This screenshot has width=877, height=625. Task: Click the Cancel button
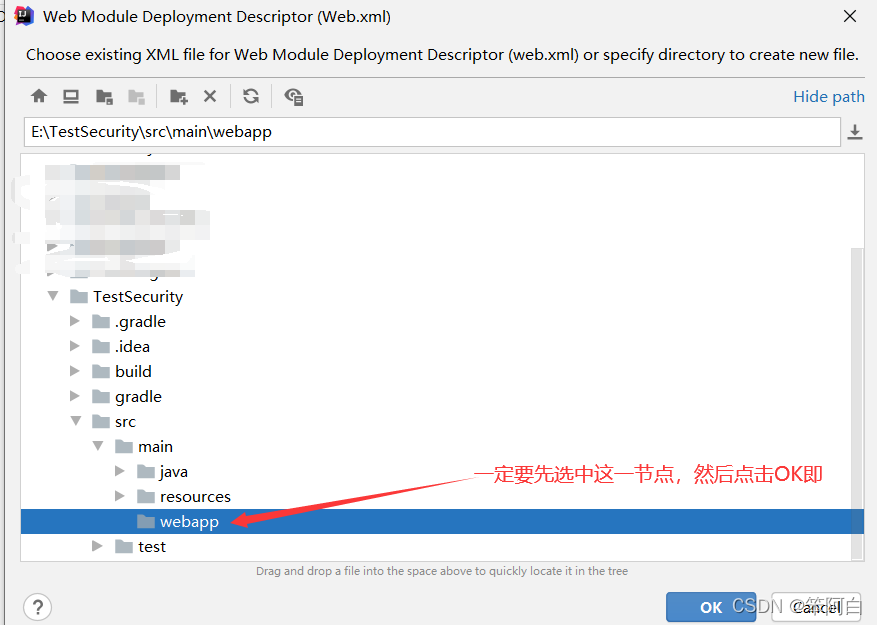tap(816, 607)
